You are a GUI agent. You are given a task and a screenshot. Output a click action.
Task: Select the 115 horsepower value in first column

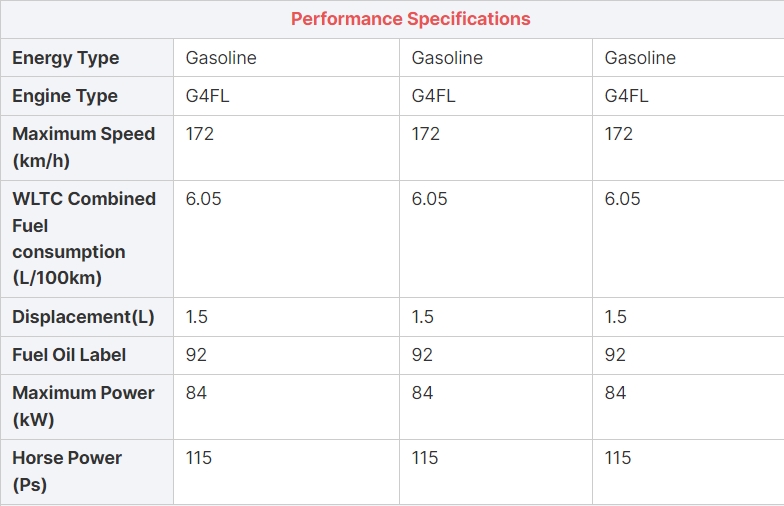[199, 458]
